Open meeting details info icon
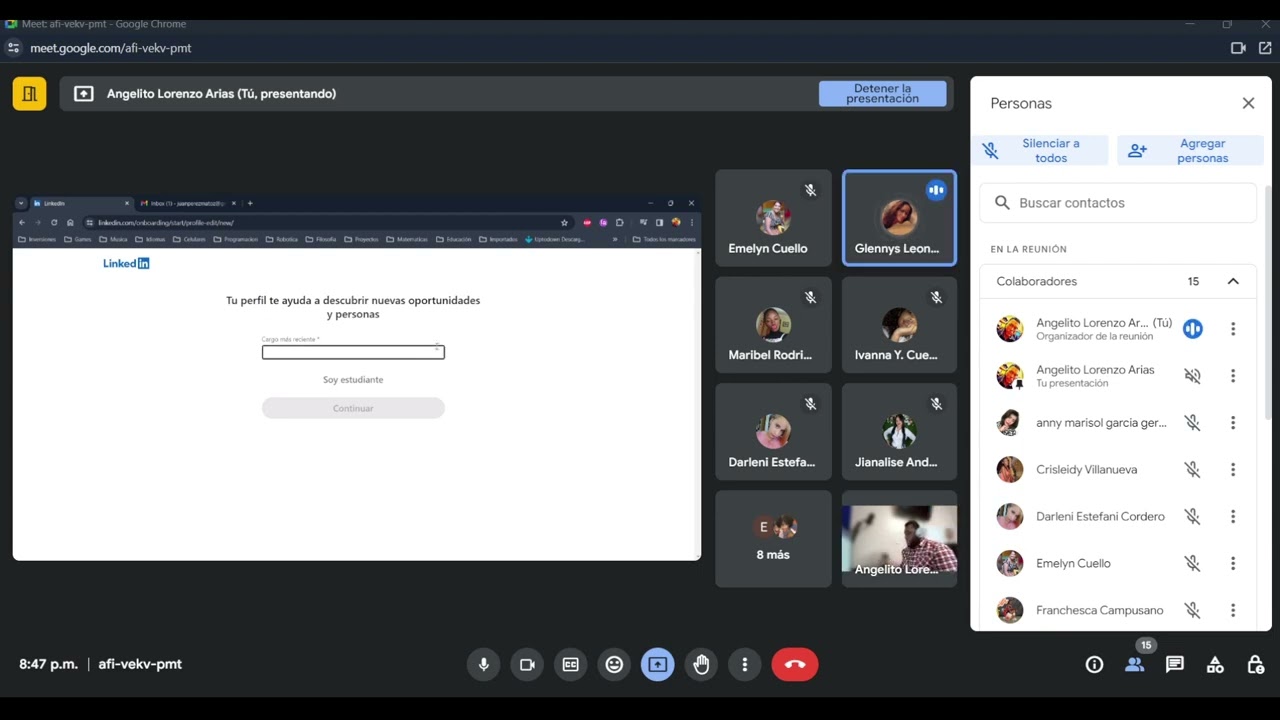Image resolution: width=1280 pixels, height=720 pixels. pos(1094,664)
